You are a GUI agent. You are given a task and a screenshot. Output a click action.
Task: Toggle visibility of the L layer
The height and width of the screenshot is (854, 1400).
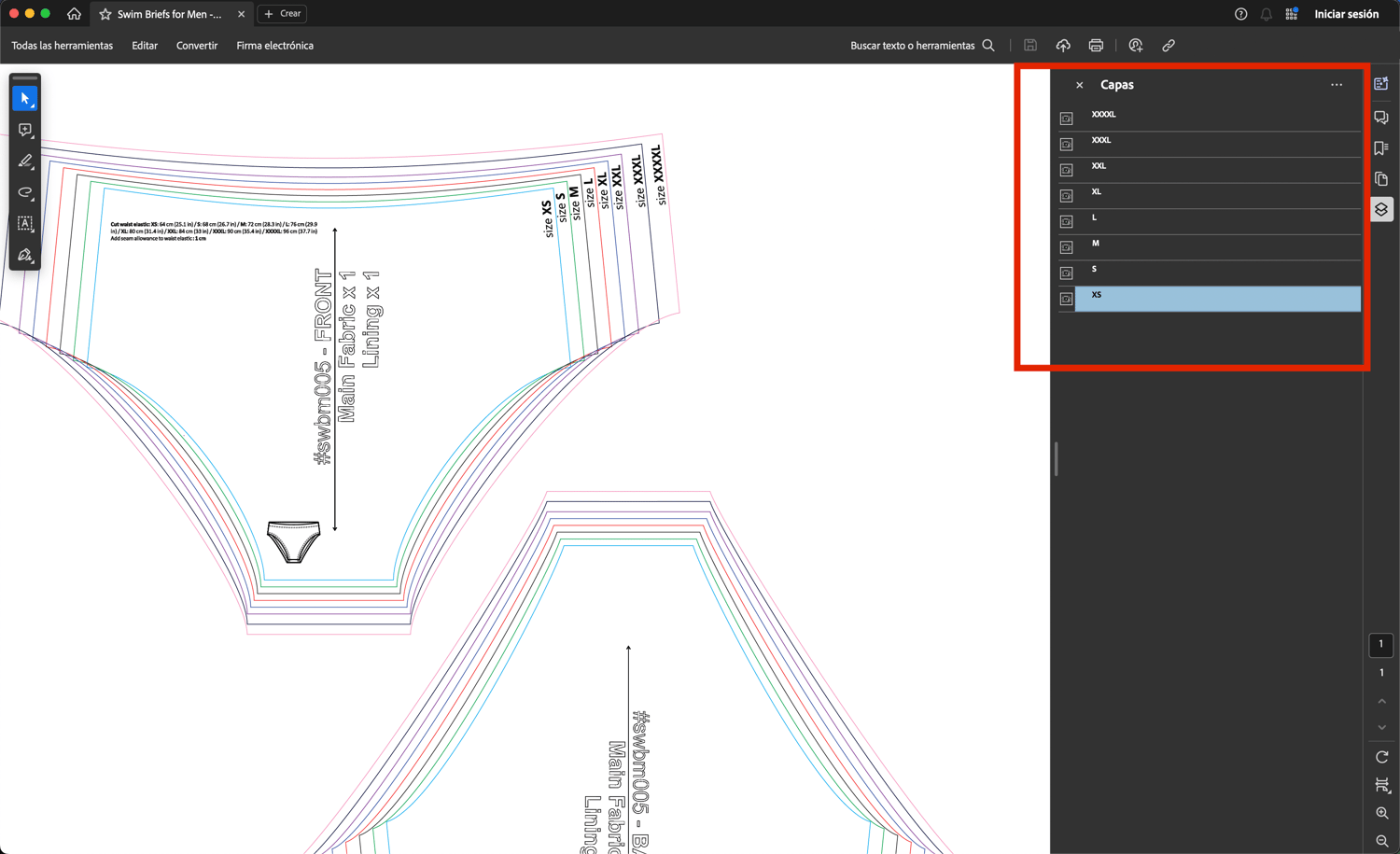[1066, 221]
